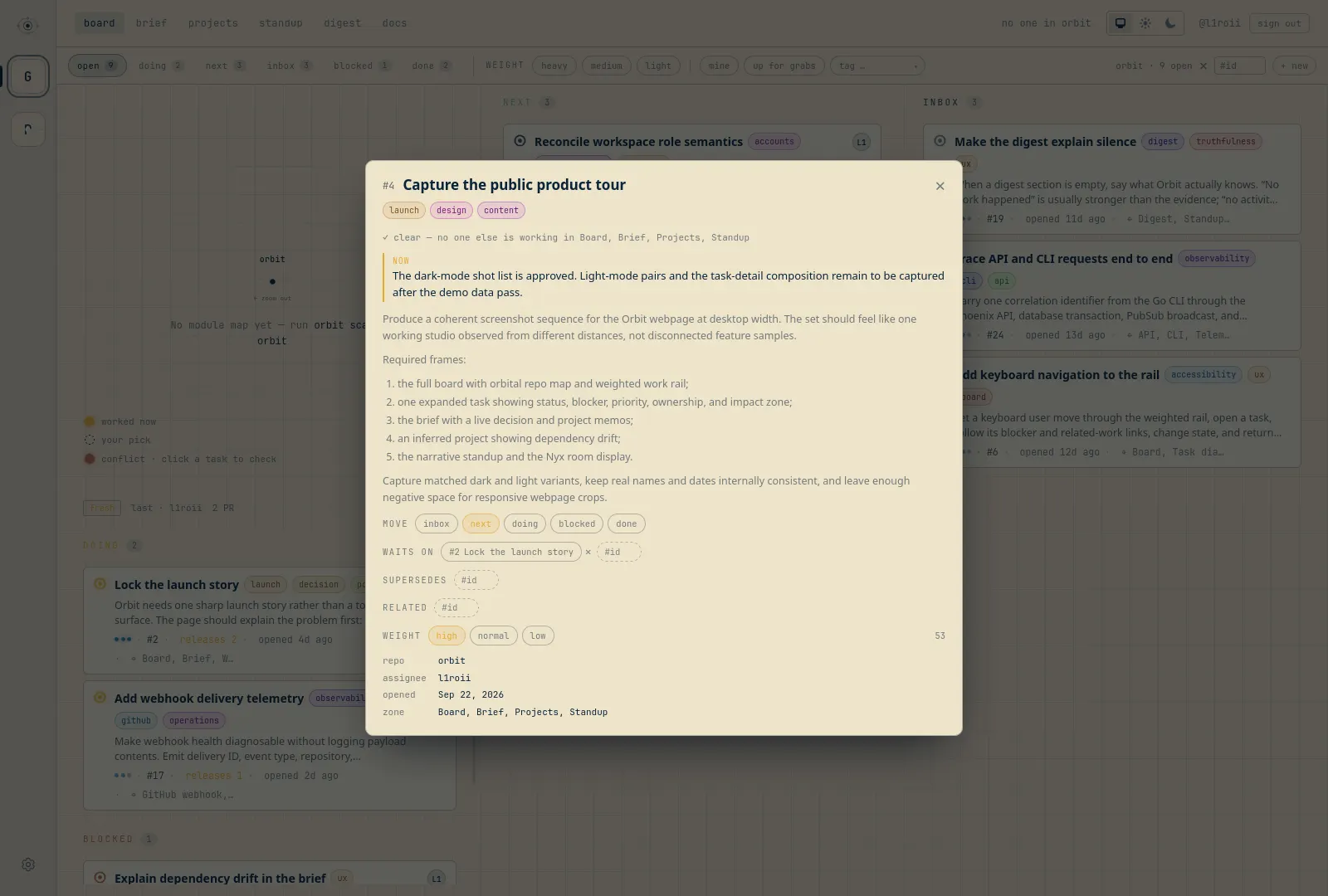Click the toolbar #id jump field

click(x=1239, y=66)
